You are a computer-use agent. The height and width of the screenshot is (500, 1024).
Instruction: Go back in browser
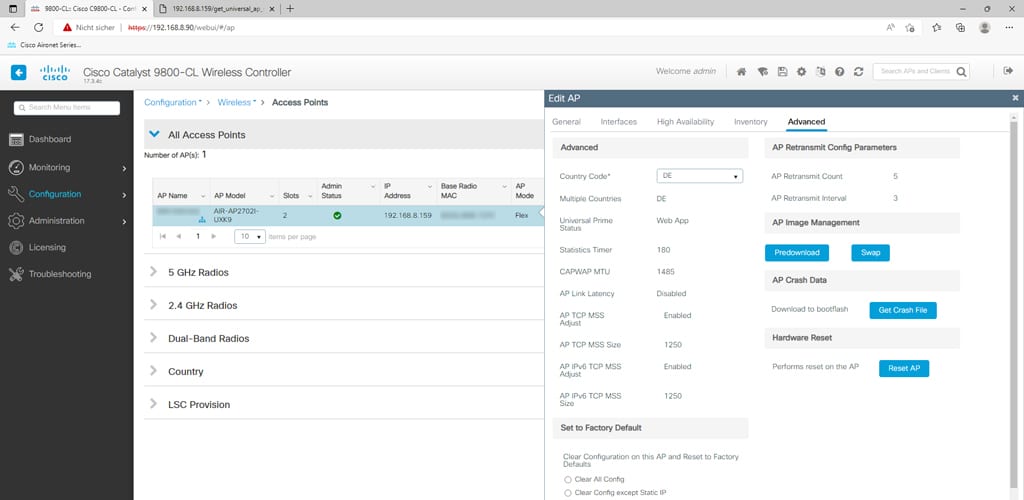point(15,27)
